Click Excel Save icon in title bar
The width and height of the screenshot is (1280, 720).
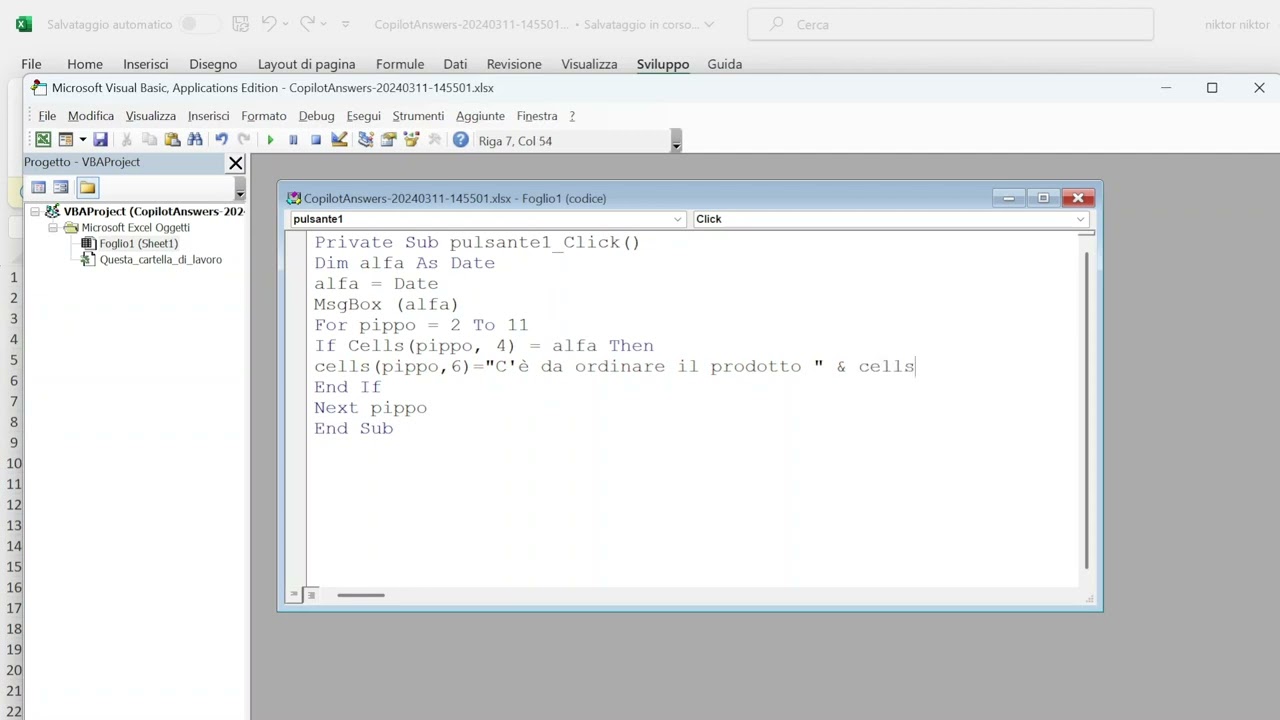tap(240, 24)
